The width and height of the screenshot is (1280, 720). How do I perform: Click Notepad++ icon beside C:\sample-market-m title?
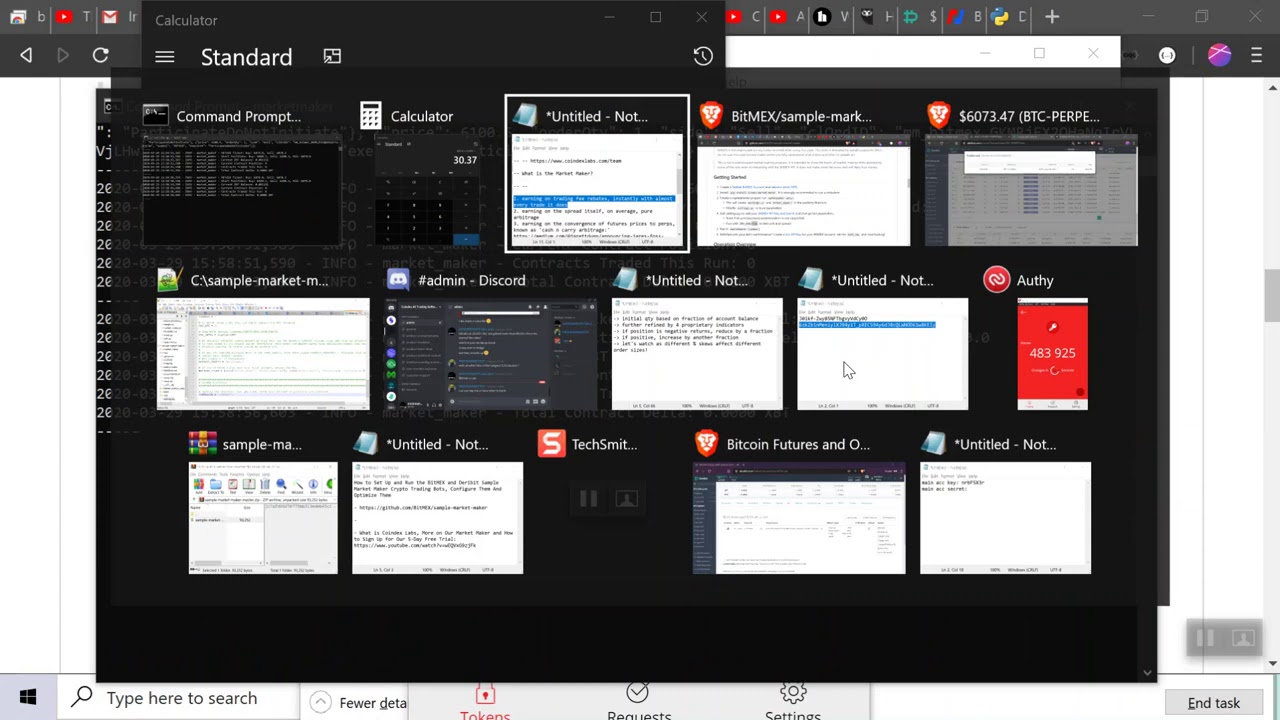[169, 280]
